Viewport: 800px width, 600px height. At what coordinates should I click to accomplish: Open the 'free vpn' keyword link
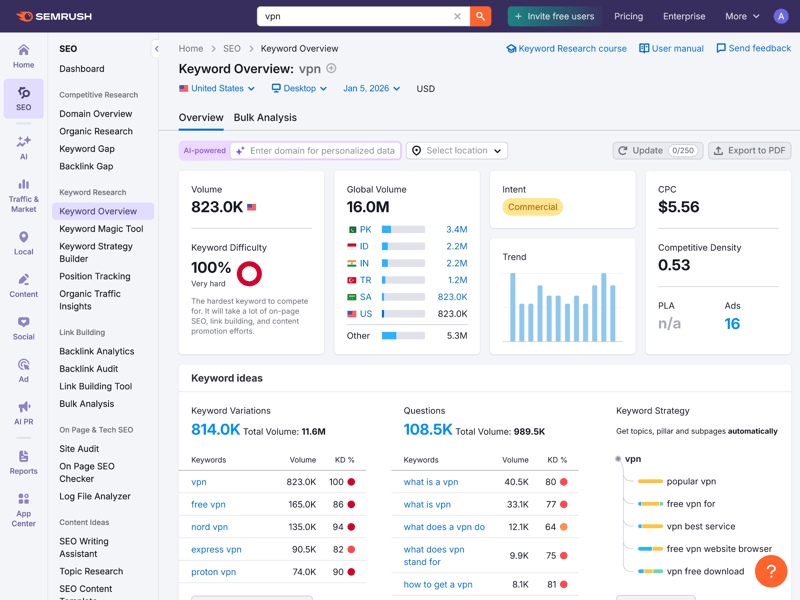point(208,505)
